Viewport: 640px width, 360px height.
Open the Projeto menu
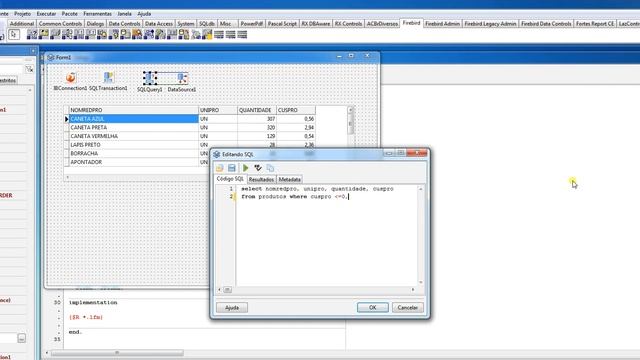click(22, 13)
